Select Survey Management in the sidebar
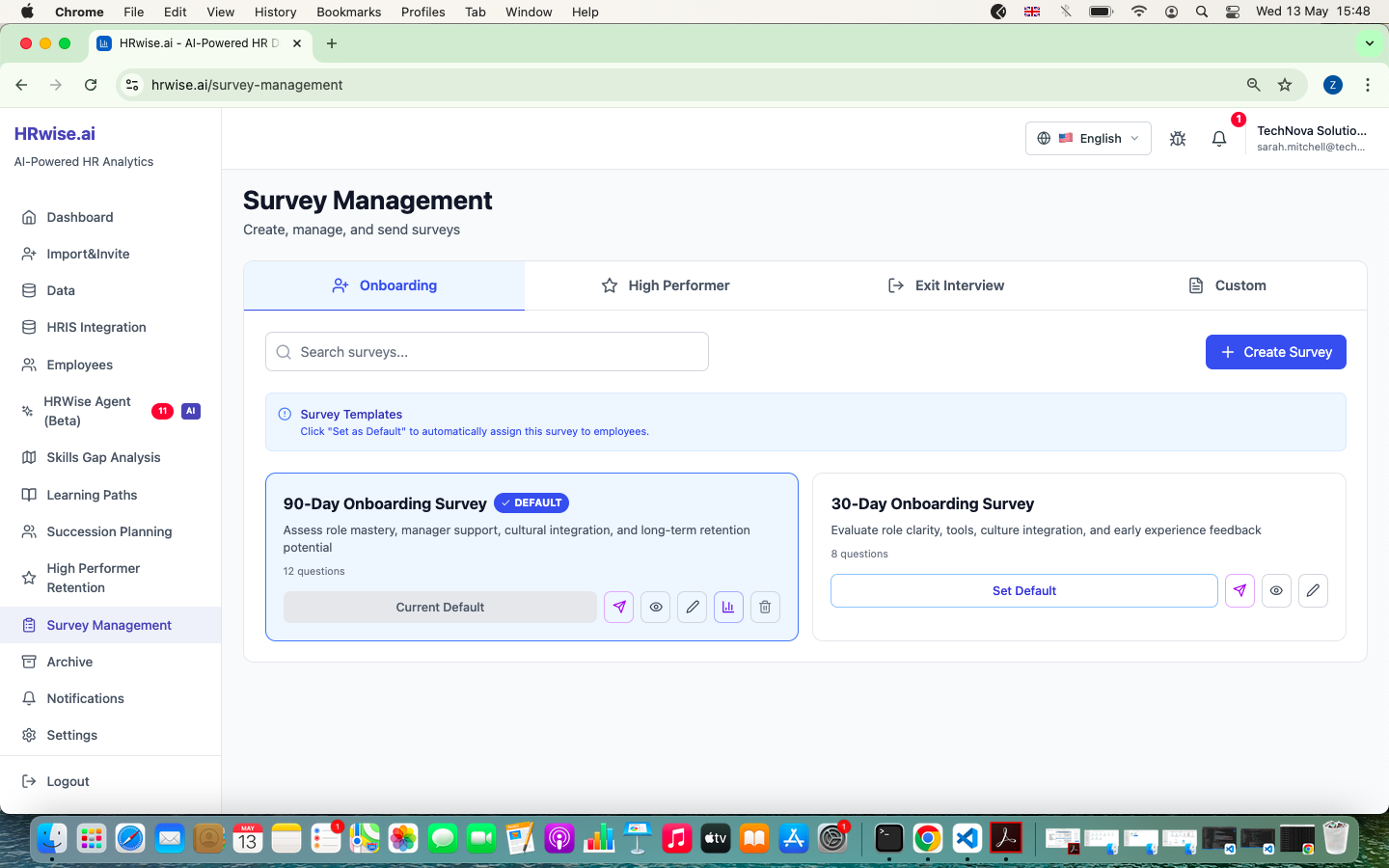The height and width of the screenshot is (868, 1389). point(111,625)
